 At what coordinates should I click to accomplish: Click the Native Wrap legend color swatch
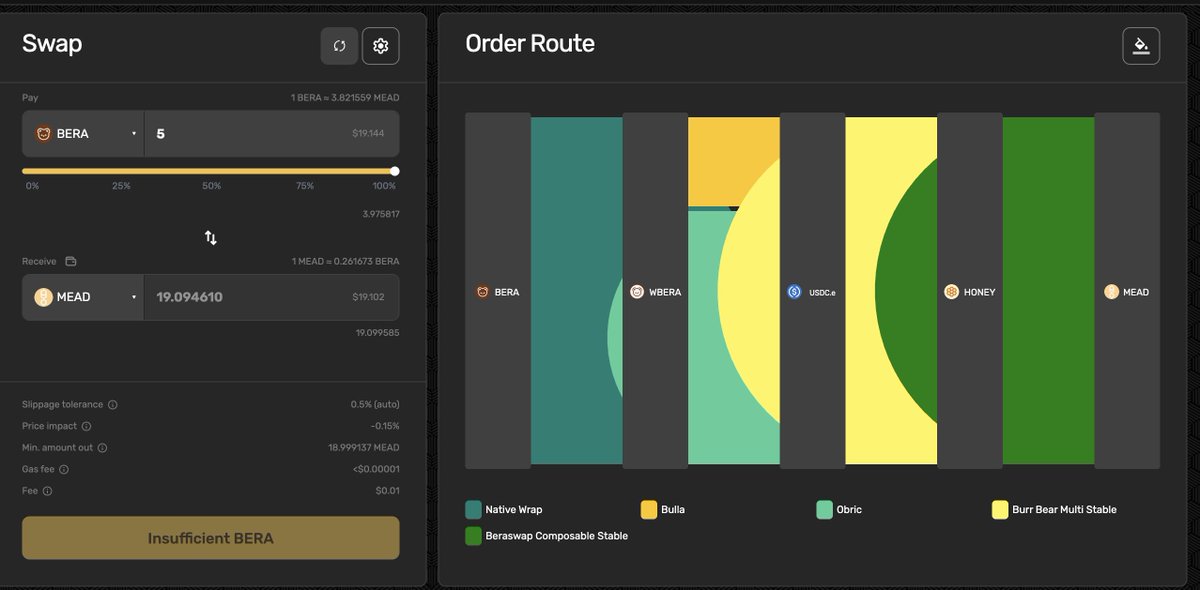pyautogui.click(x=474, y=510)
